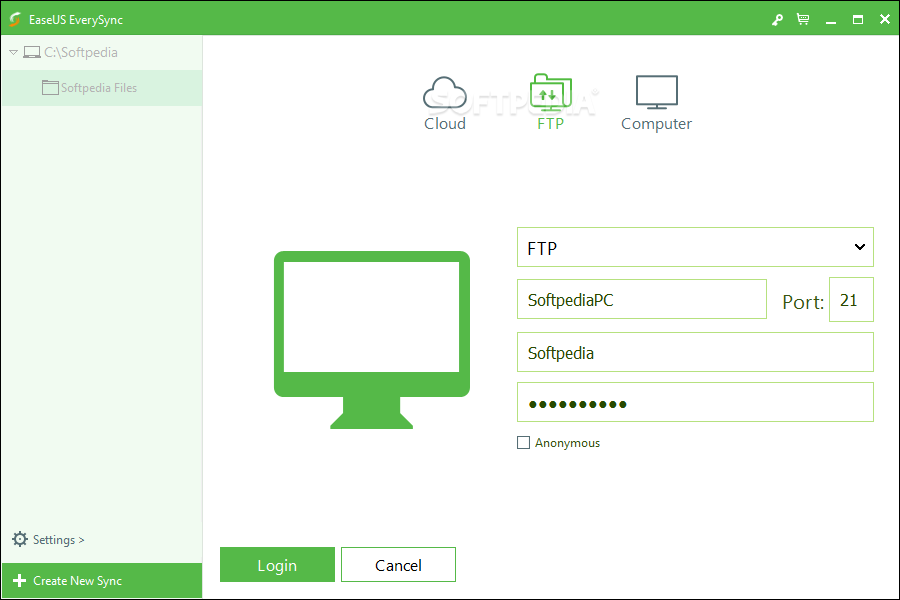
Task: Open the FTP protocol dropdown
Action: click(x=695, y=247)
